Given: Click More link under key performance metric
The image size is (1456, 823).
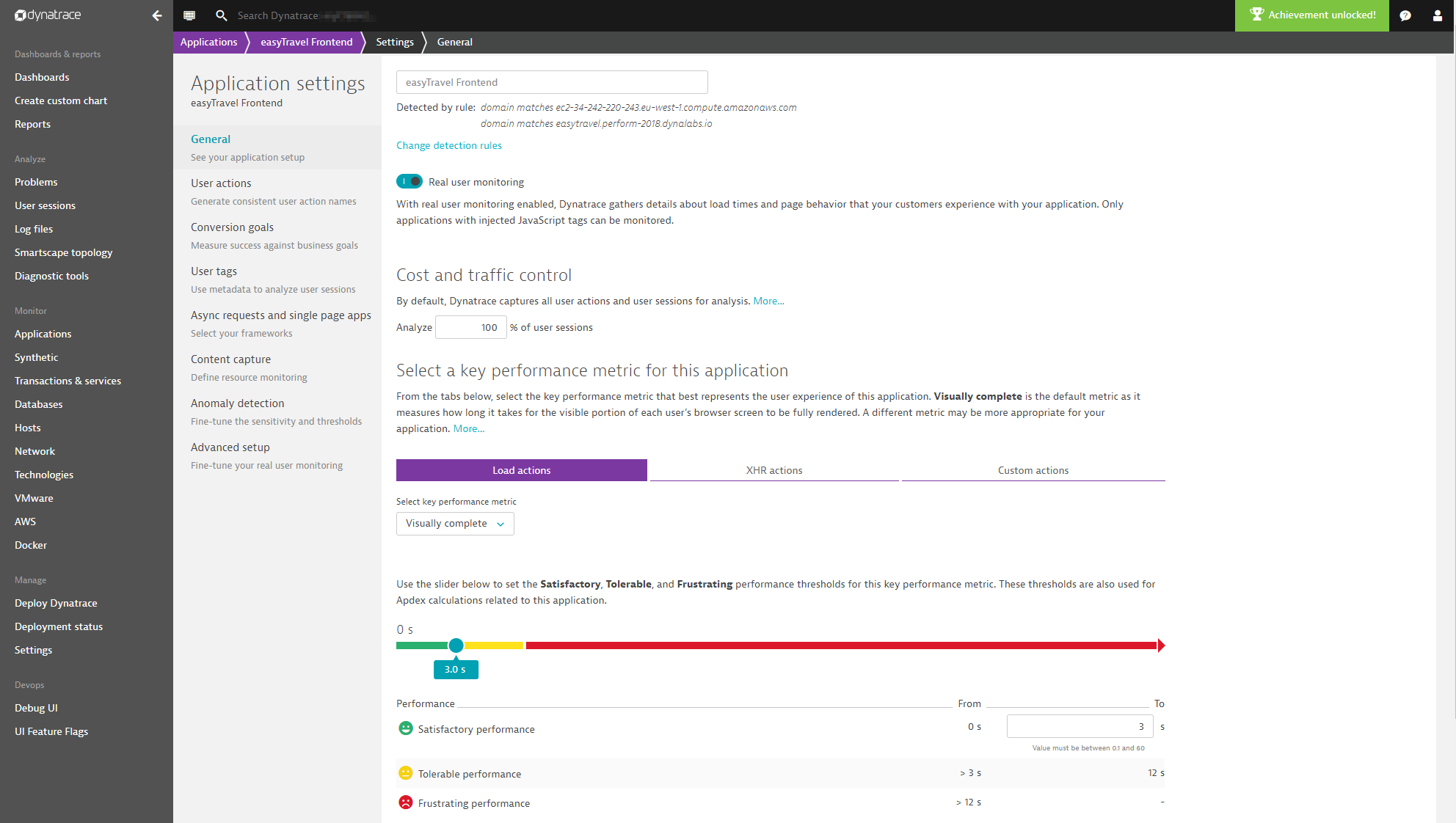Looking at the screenshot, I should [468, 428].
